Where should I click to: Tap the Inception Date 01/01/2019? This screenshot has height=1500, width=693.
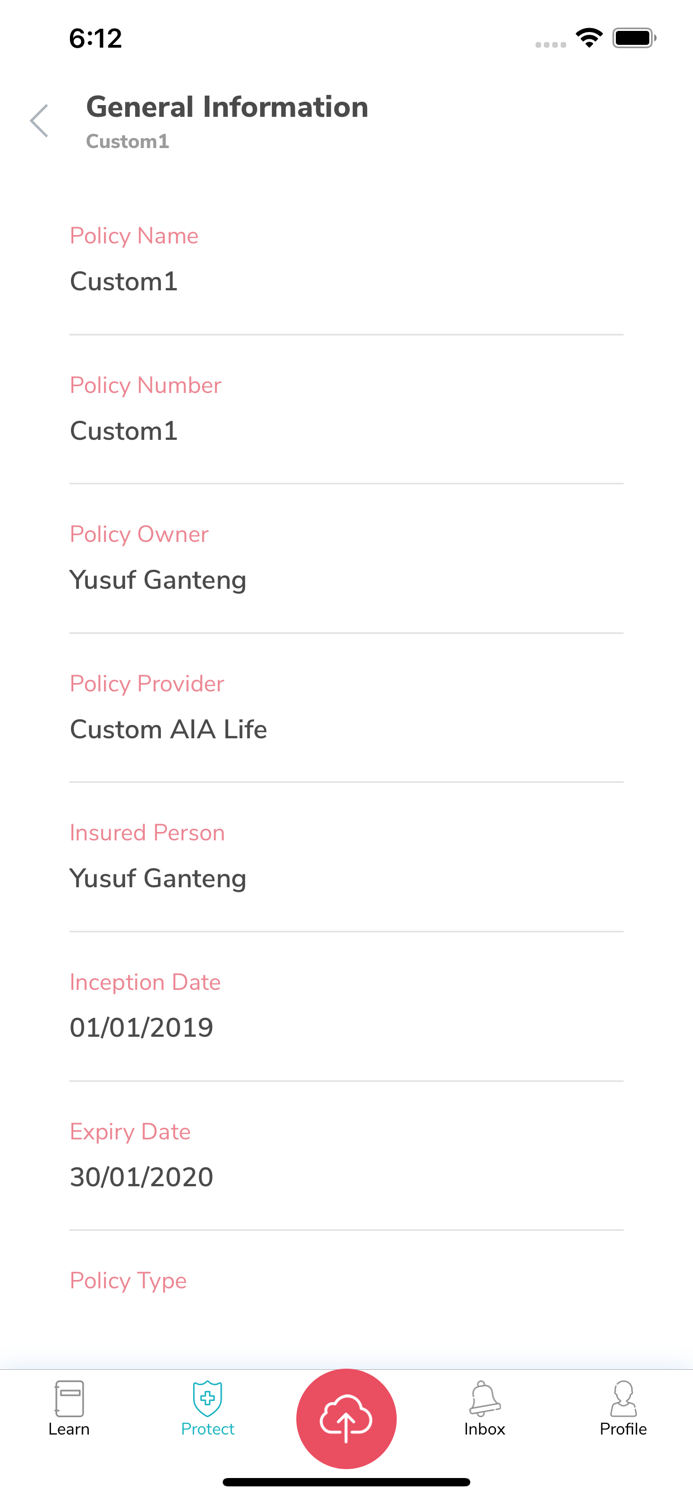[141, 1028]
